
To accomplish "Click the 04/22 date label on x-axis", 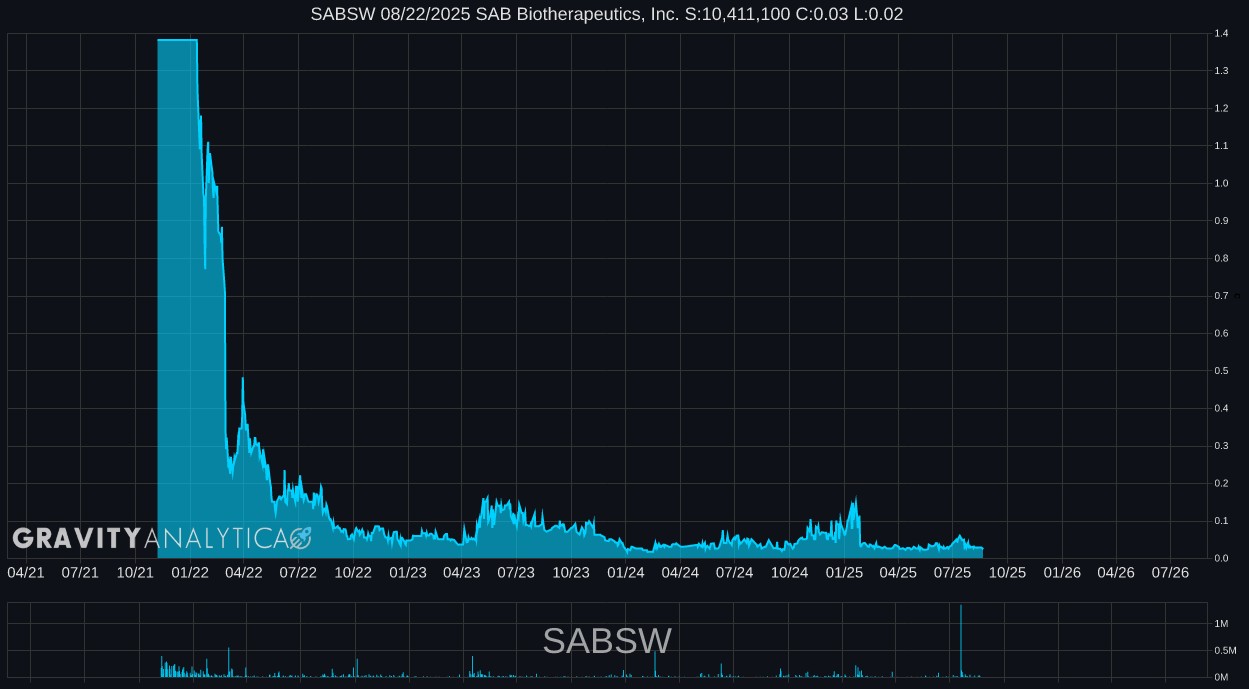I will click(244, 572).
